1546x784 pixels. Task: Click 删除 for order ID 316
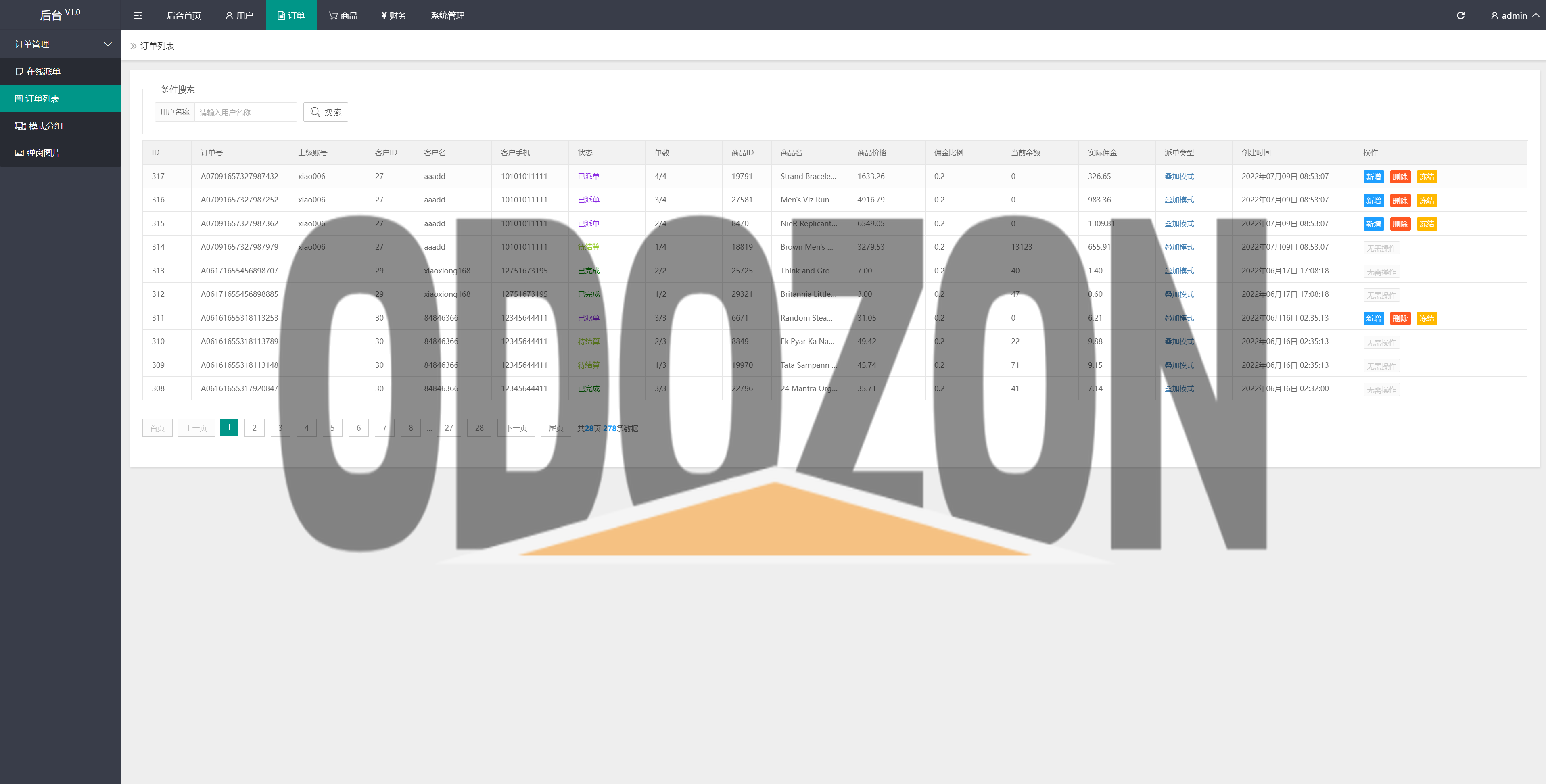click(1400, 200)
